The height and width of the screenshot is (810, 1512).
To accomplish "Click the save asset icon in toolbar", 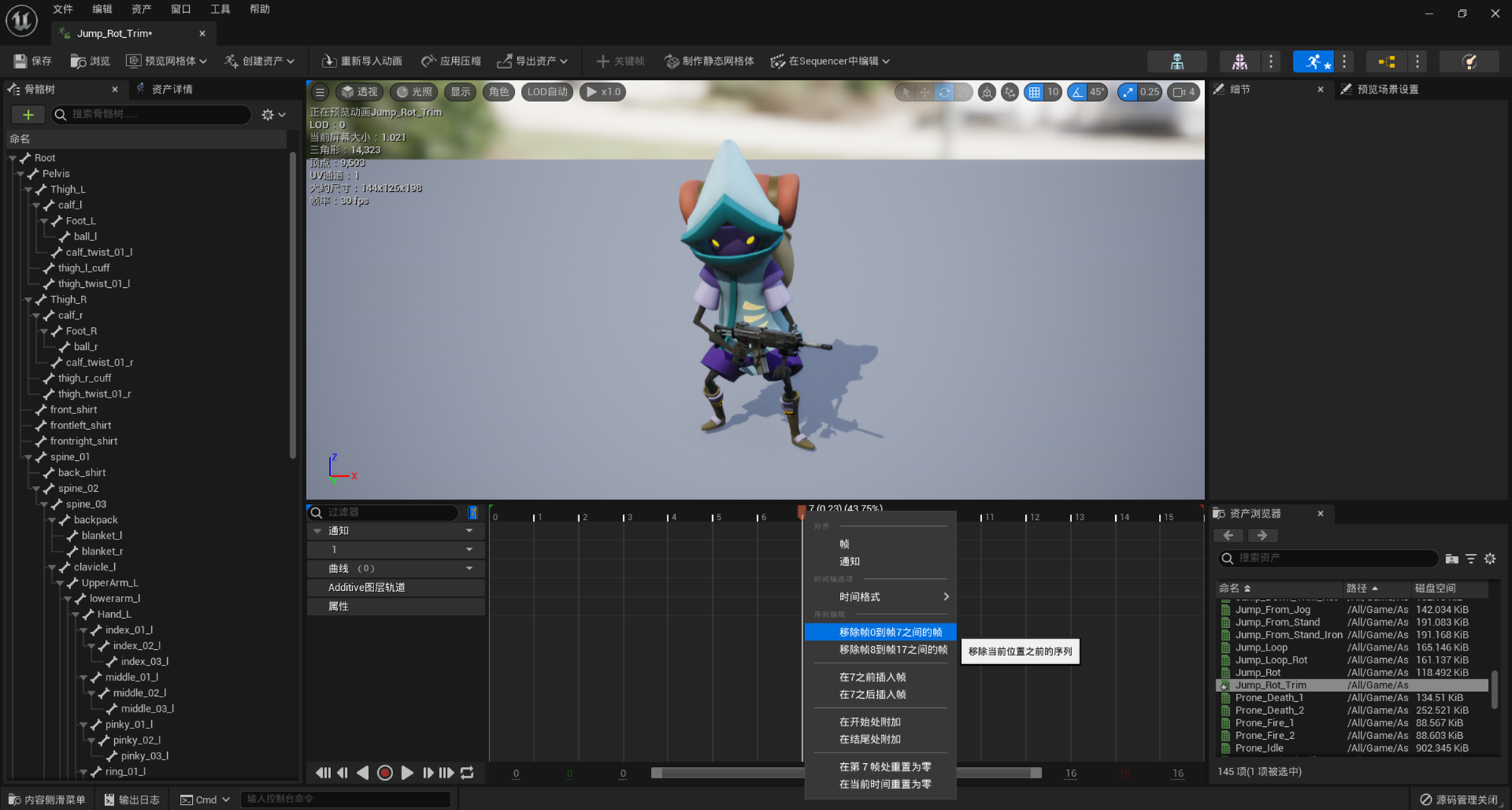I will tap(33, 61).
